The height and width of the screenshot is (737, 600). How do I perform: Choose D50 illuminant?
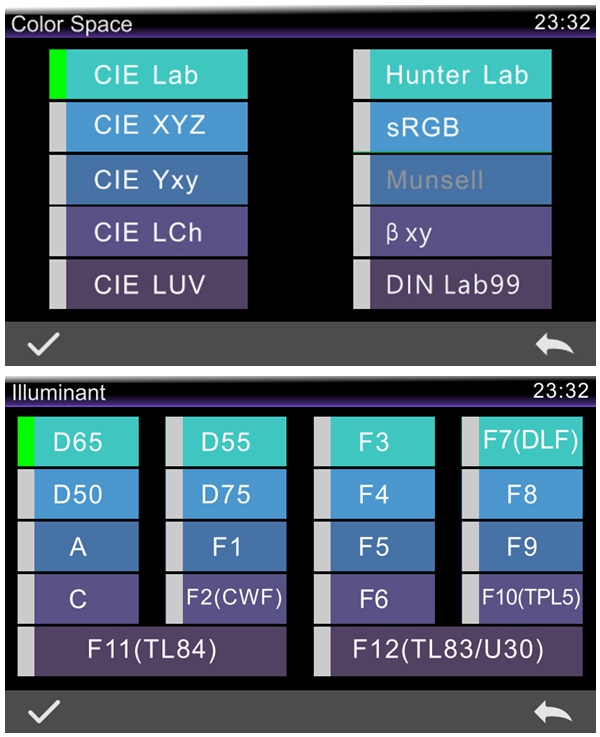point(78,494)
